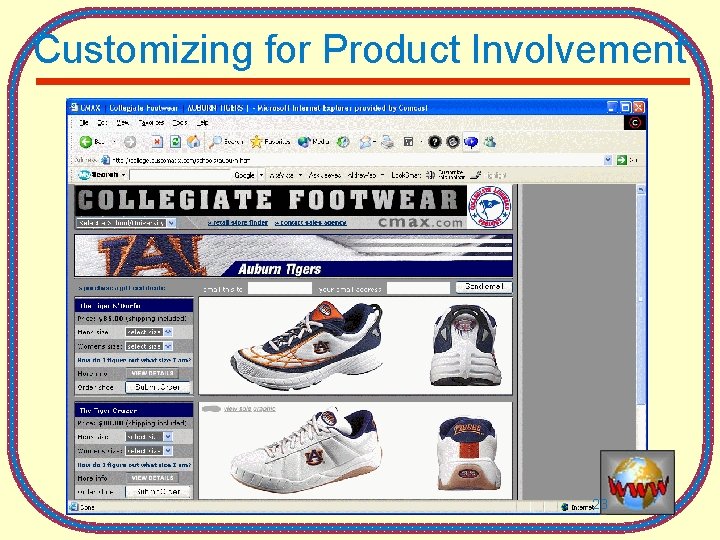
Task: Click the Send email button
Action: (484, 287)
